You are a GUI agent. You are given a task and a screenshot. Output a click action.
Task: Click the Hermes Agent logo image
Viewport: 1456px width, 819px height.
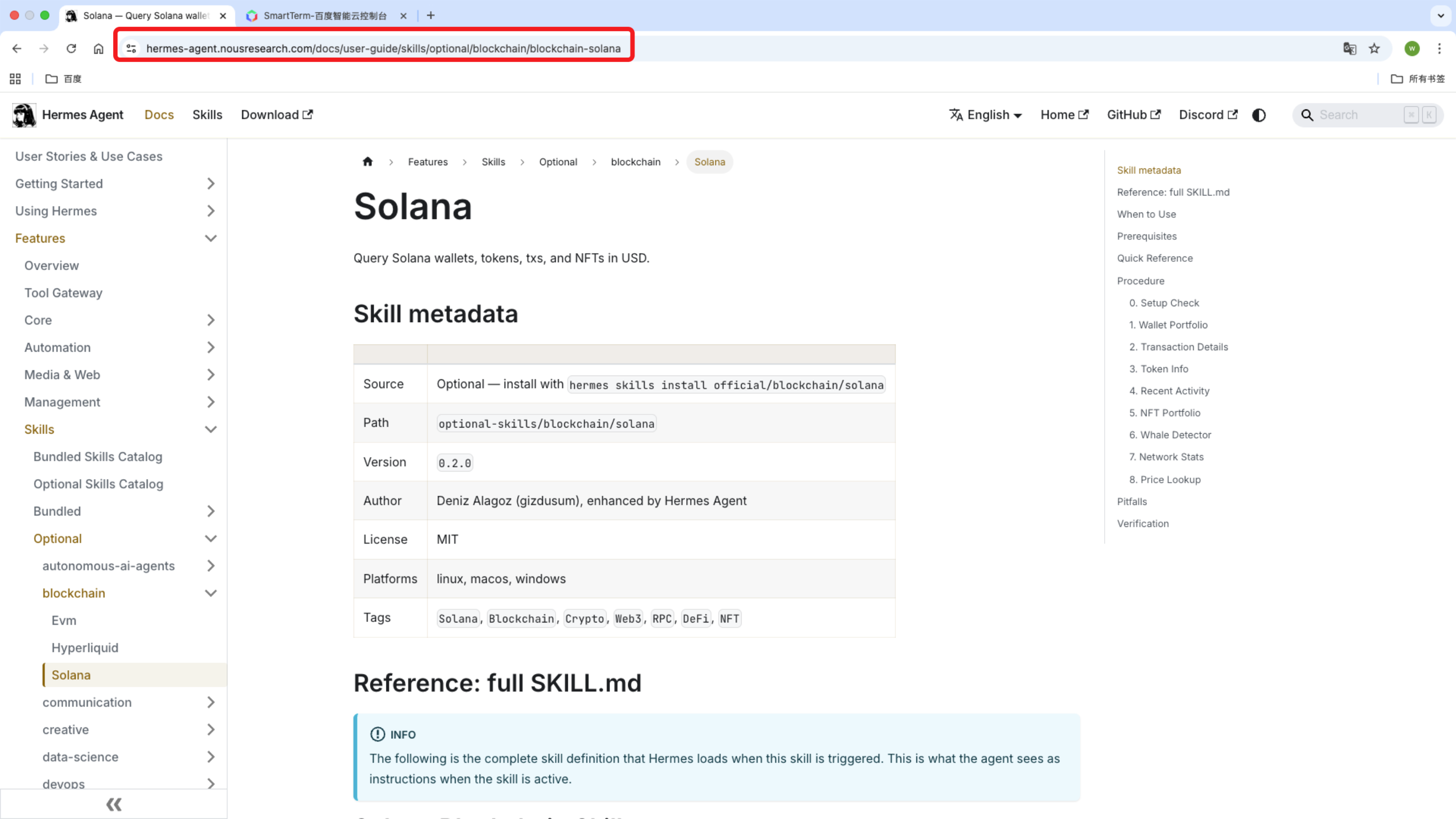click(x=24, y=115)
